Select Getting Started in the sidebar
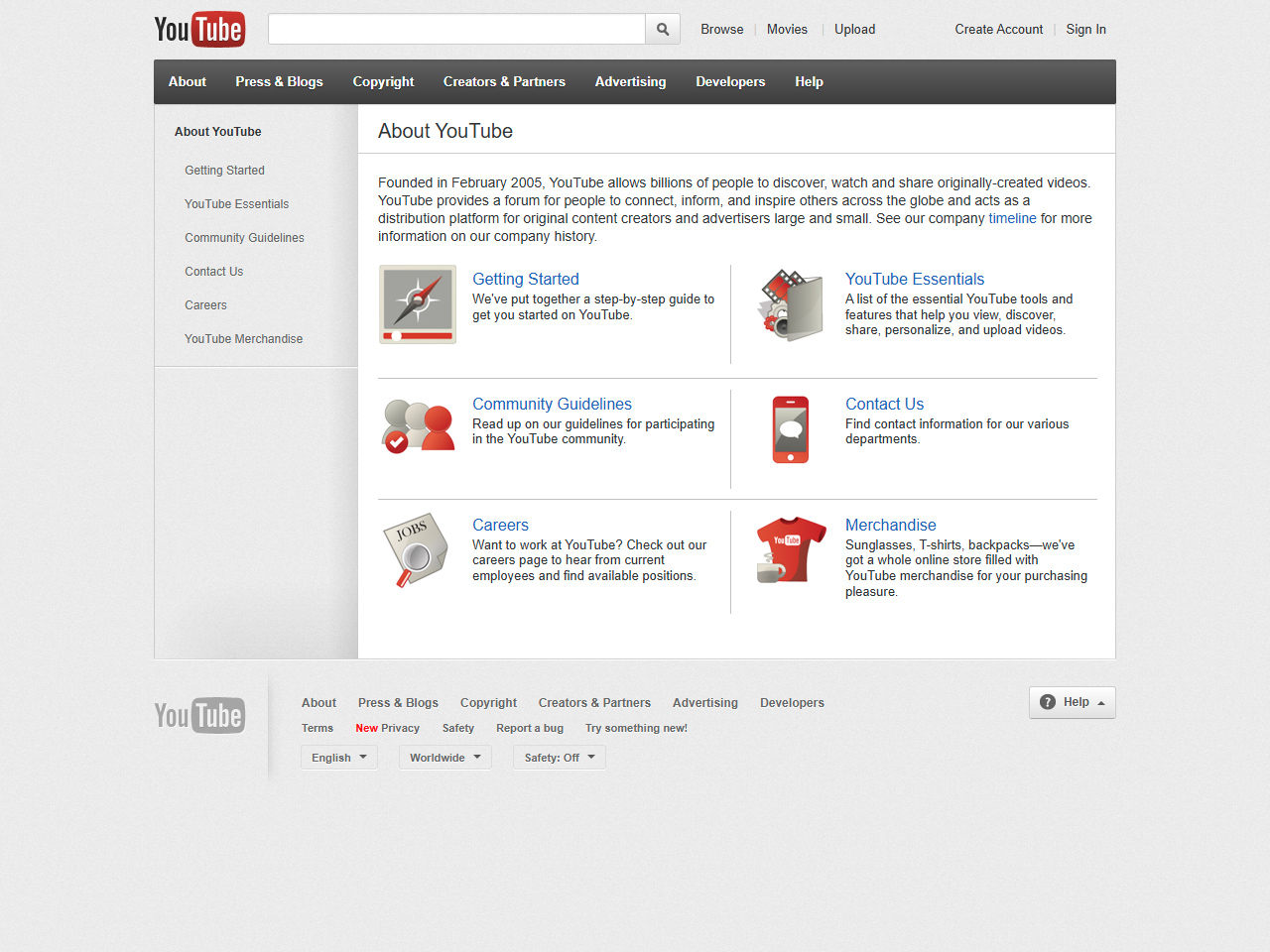Screen dimensions: 1270x952 (224, 171)
